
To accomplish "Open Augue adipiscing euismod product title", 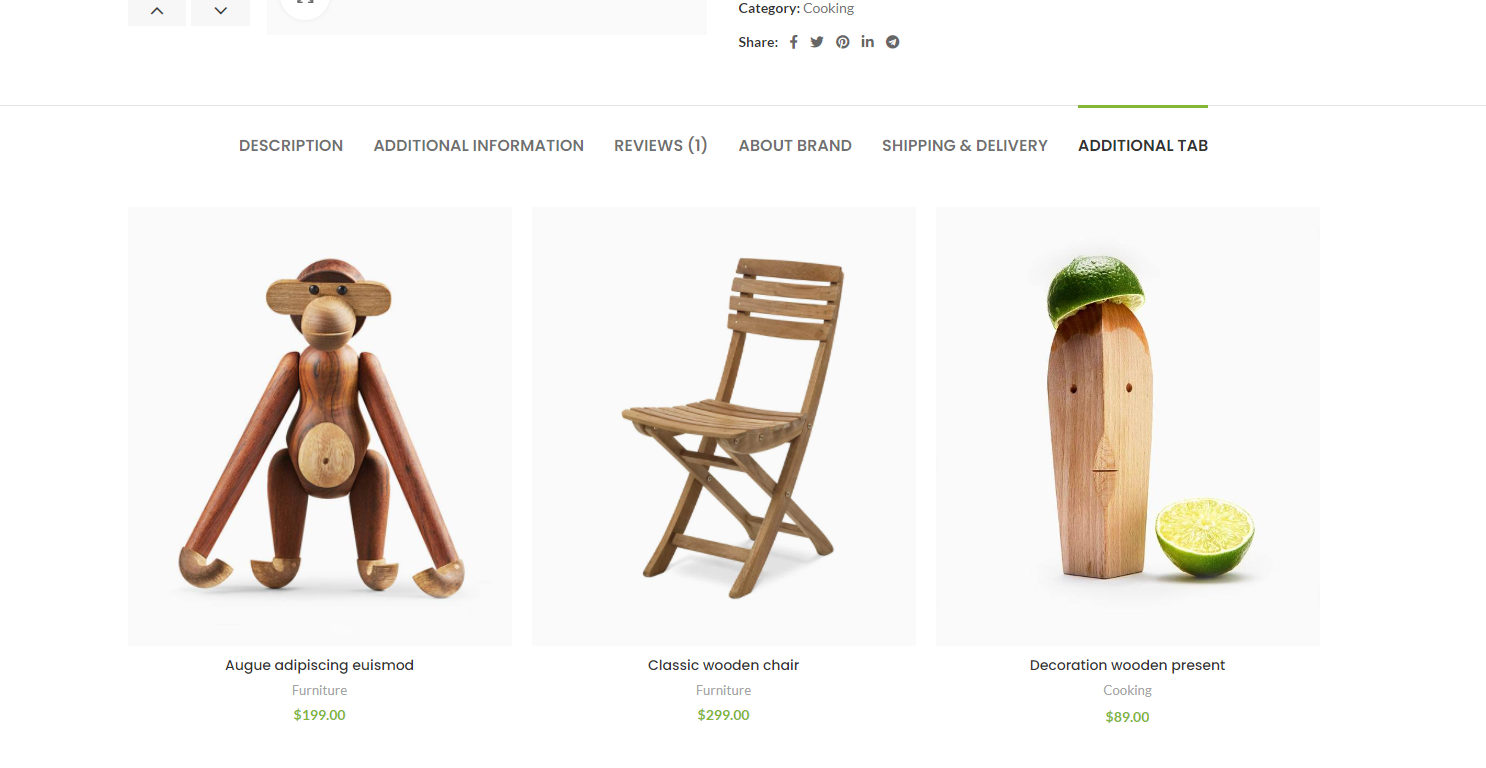I will click(x=319, y=665).
